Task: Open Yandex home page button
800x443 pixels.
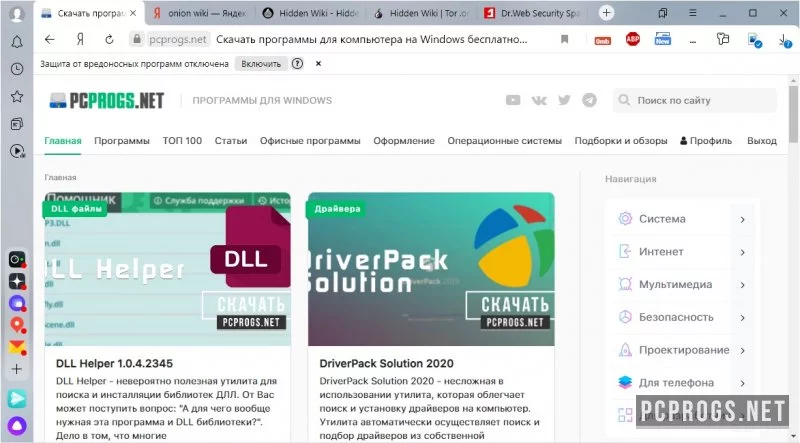Action: (x=80, y=39)
